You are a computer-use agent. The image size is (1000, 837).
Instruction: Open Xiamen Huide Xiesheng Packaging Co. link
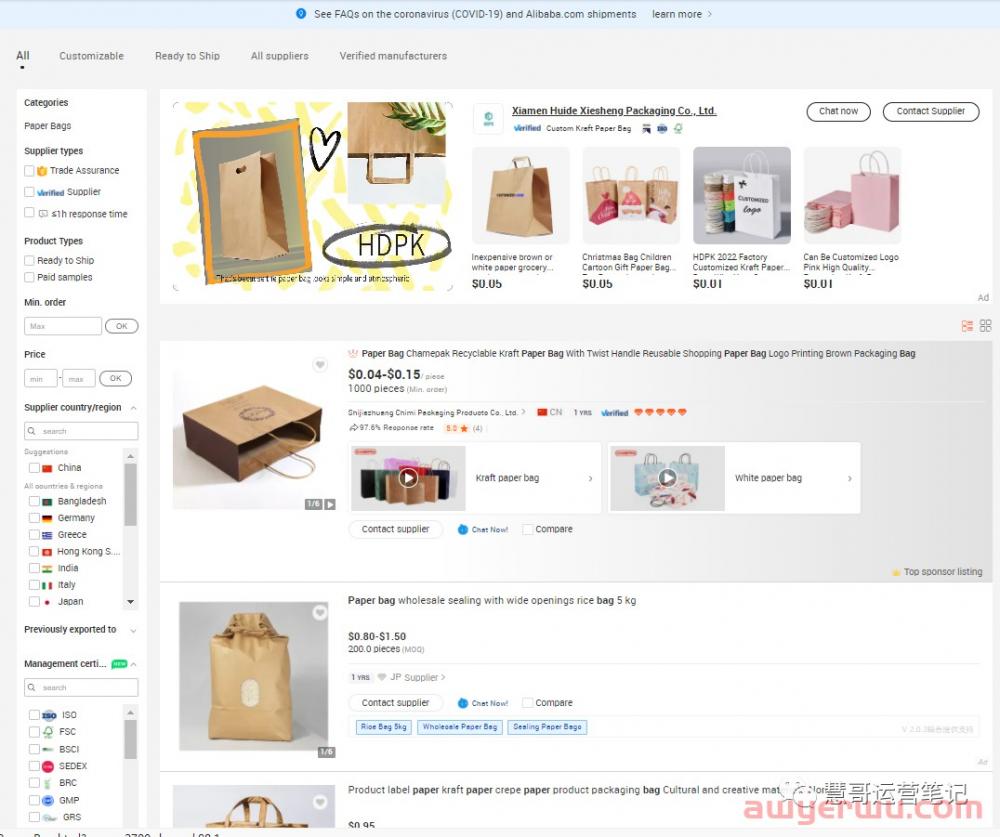click(614, 110)
